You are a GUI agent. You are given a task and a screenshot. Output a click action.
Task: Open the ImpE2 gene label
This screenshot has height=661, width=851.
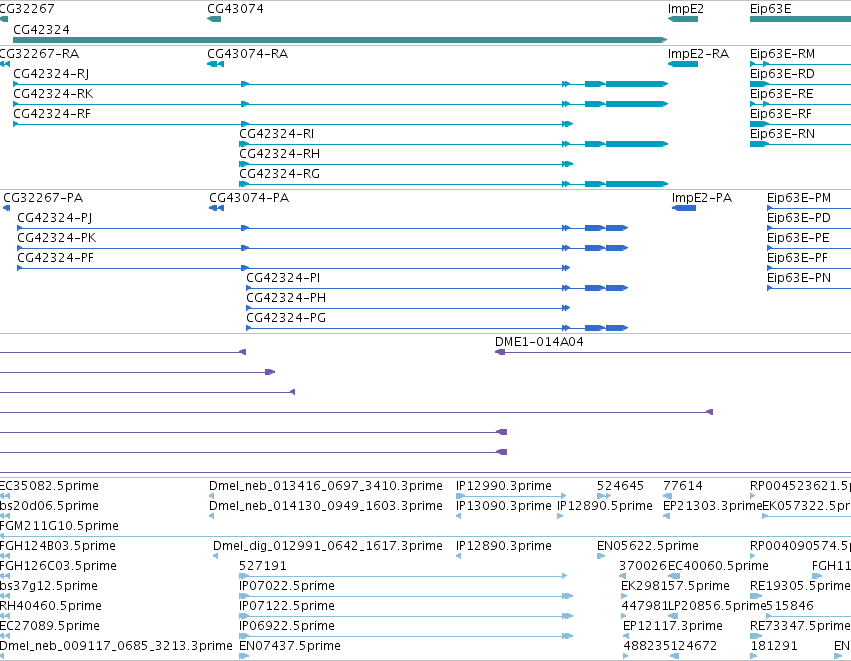(685, 9)
